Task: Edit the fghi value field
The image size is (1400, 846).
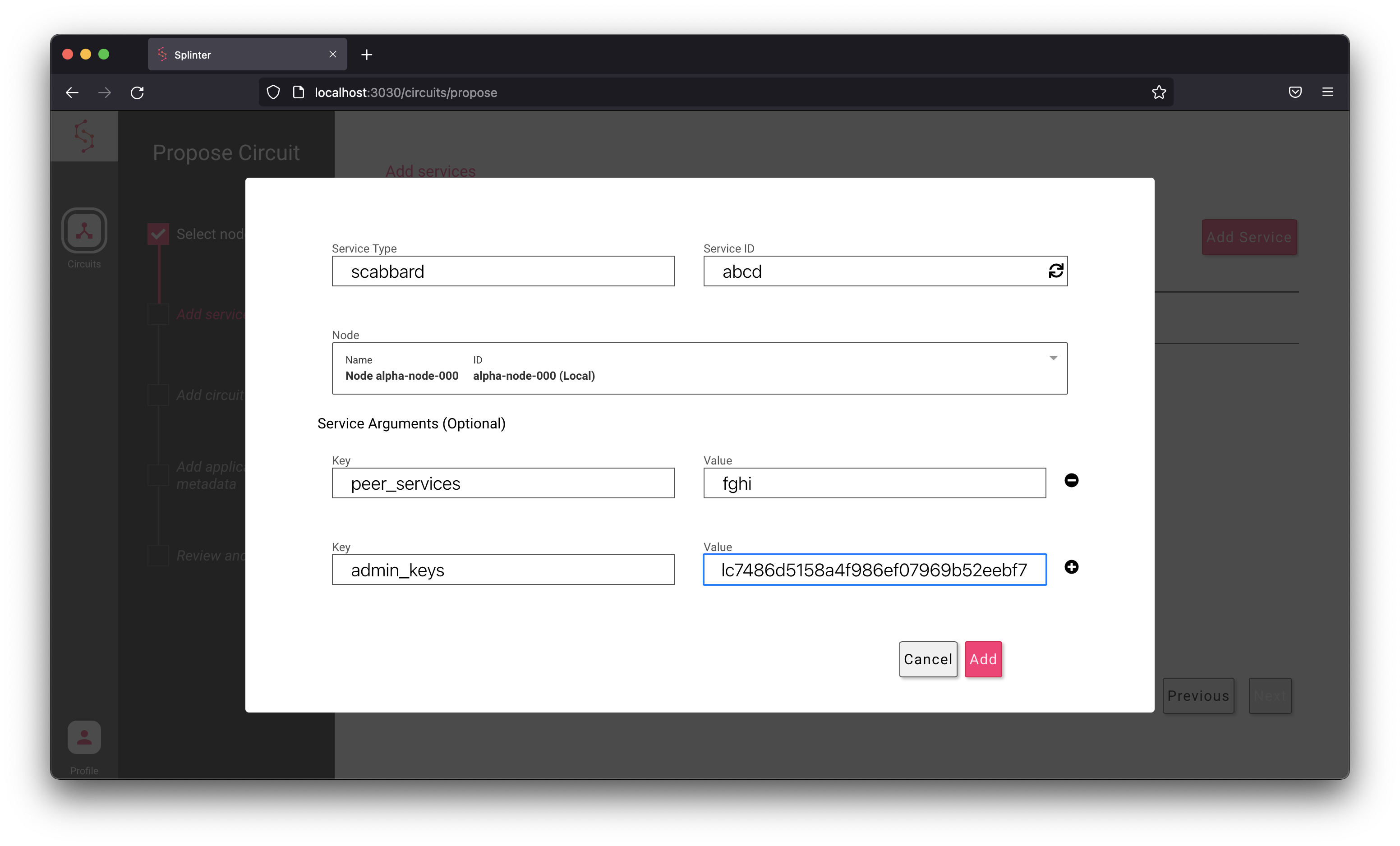Action: (875, 483)
